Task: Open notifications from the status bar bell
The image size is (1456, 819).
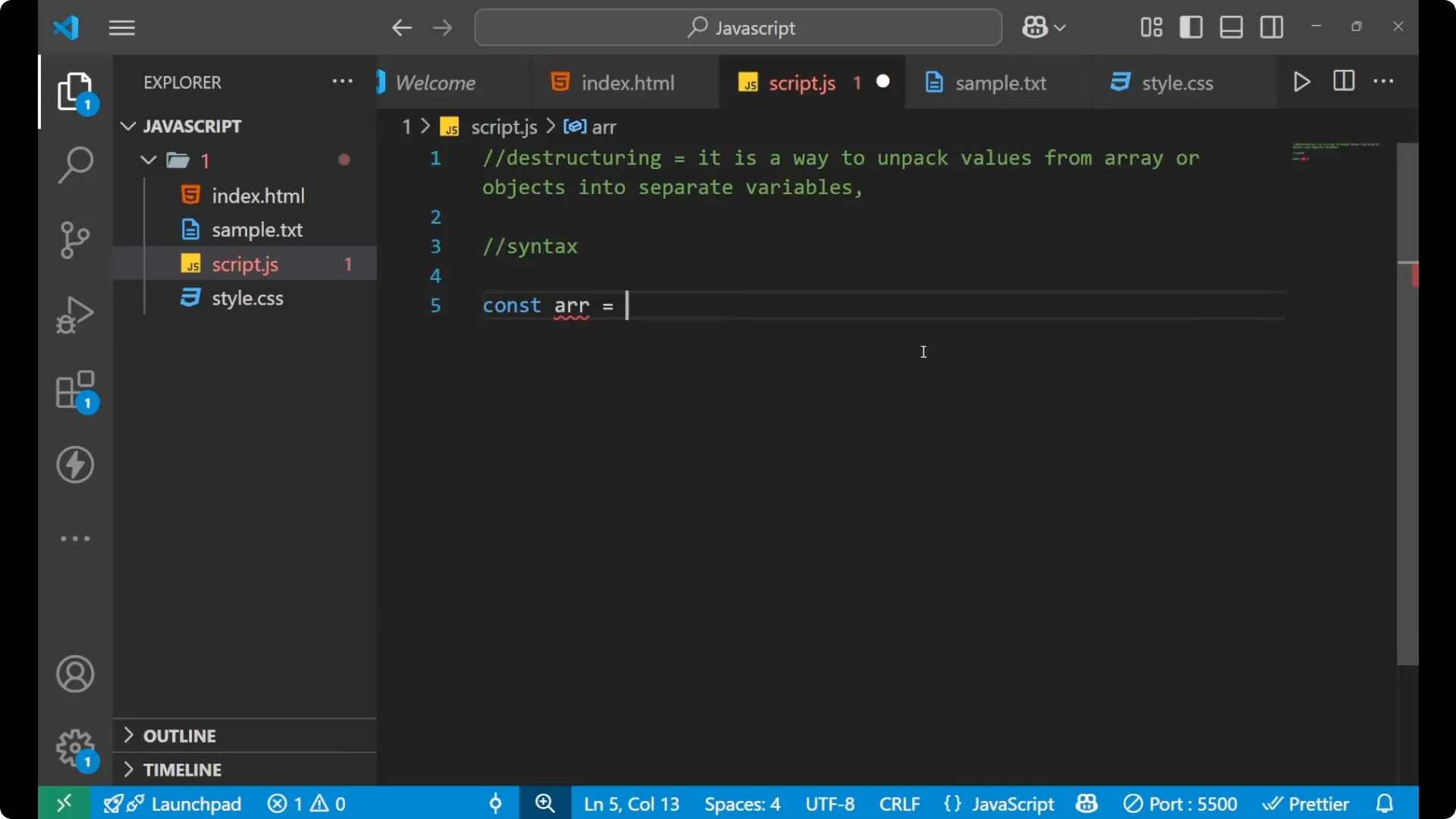Action: (x=1385, y=803)
